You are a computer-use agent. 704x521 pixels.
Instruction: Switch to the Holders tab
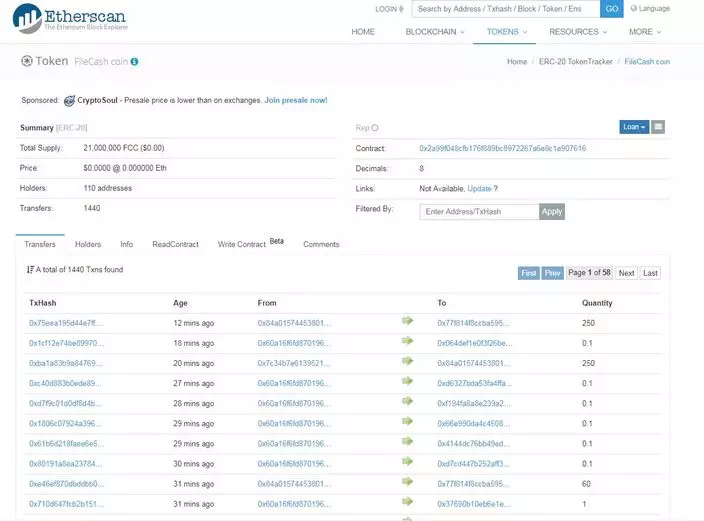88,244
